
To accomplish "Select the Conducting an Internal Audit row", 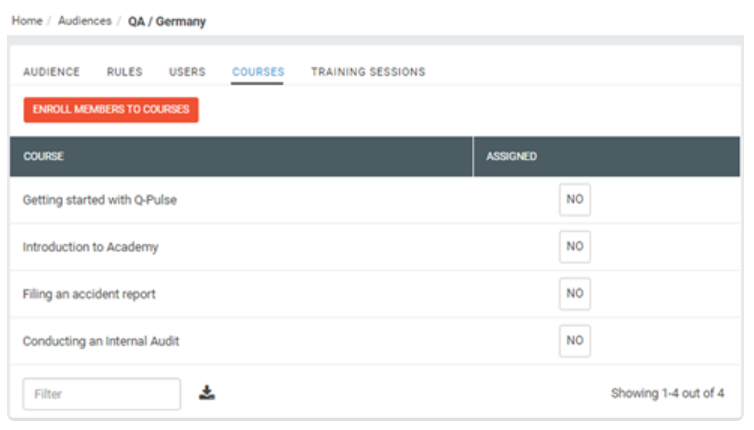I will [x=375, y=341].
